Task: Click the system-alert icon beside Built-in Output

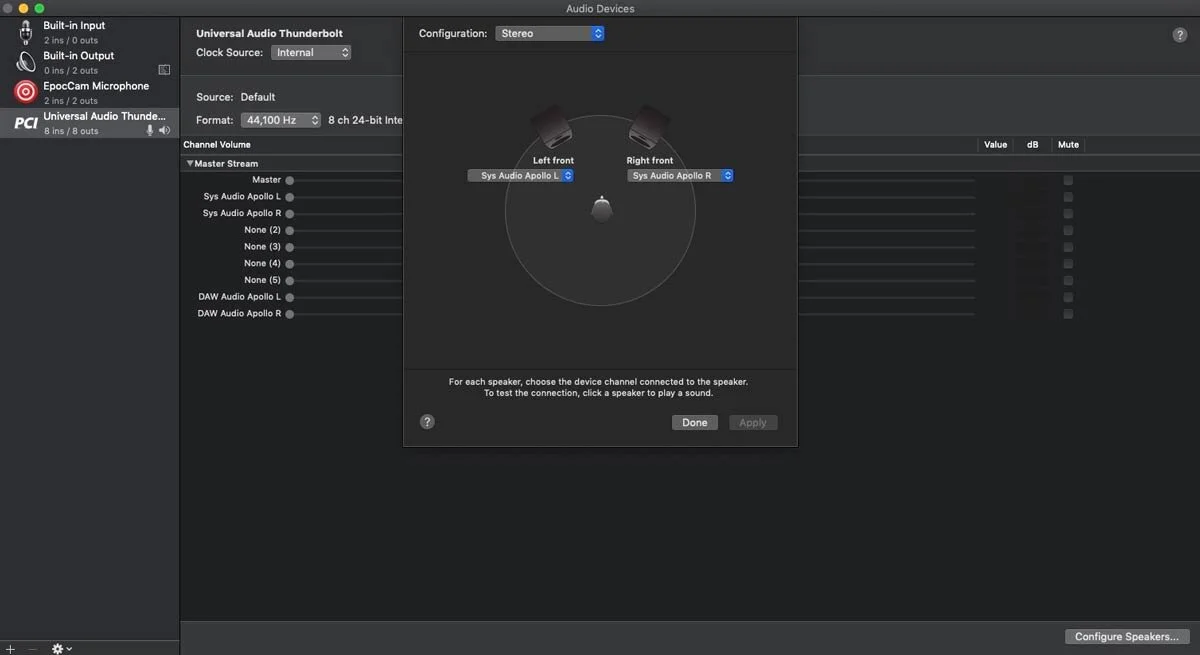Action: pyautogui.click(x=164, y=70)
